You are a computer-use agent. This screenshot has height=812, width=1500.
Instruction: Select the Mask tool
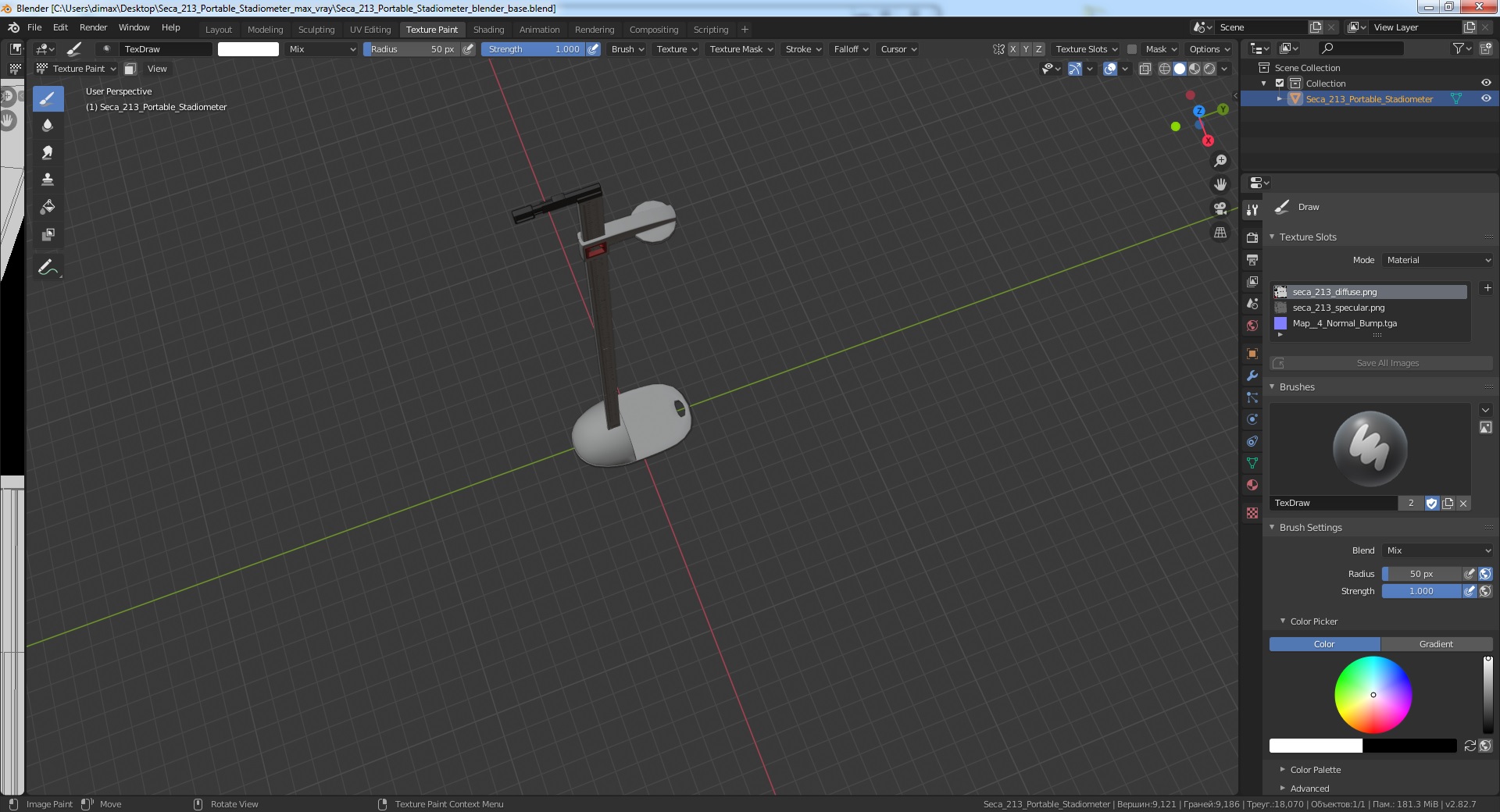[48, 234]
